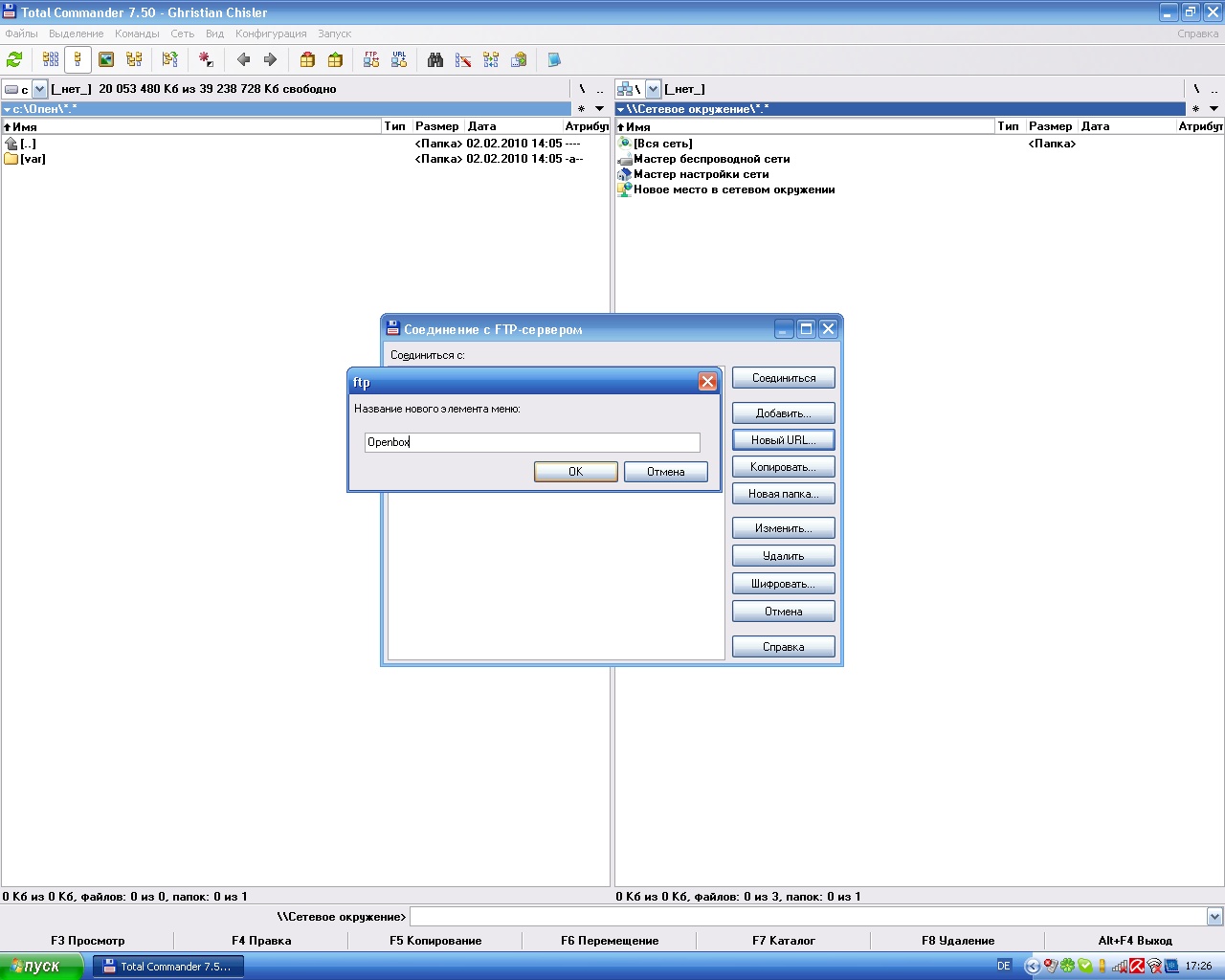1225x980 pixels.
Task: Switch to brief file names view icon
Action: (x=51, y=59)
